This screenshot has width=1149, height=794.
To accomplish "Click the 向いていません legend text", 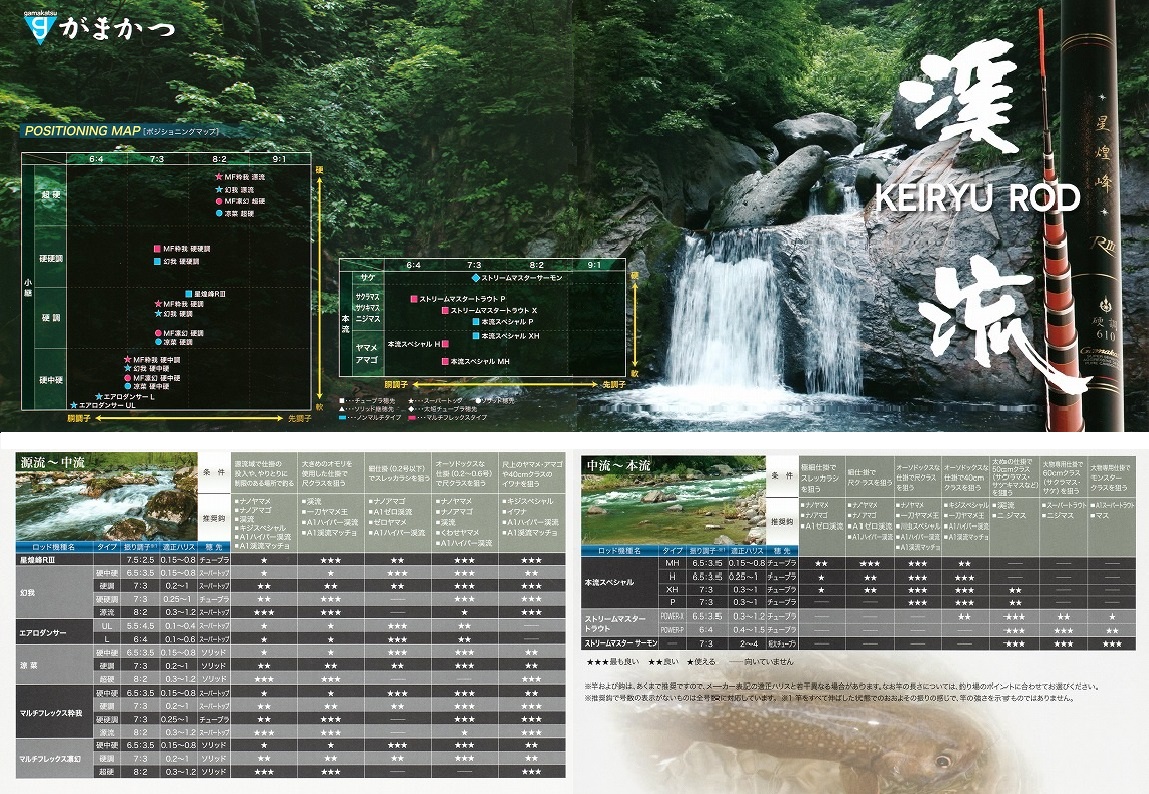I will pyautogui.click(x=769, y=661).
